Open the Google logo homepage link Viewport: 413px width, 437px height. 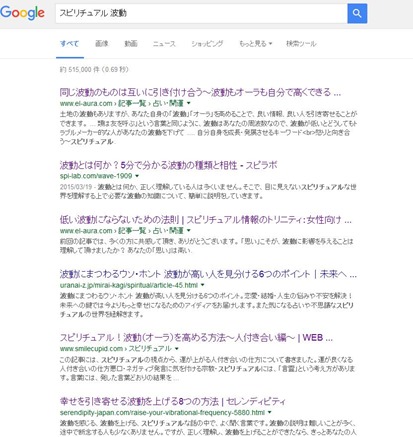point(22,13)
